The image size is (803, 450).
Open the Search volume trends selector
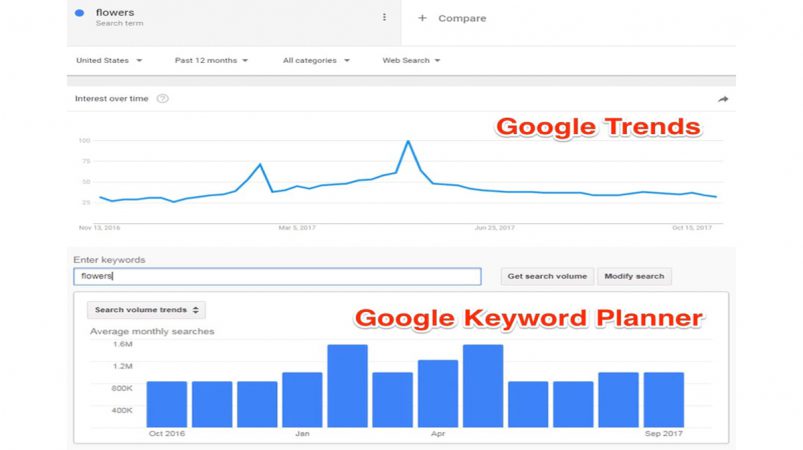146,310
